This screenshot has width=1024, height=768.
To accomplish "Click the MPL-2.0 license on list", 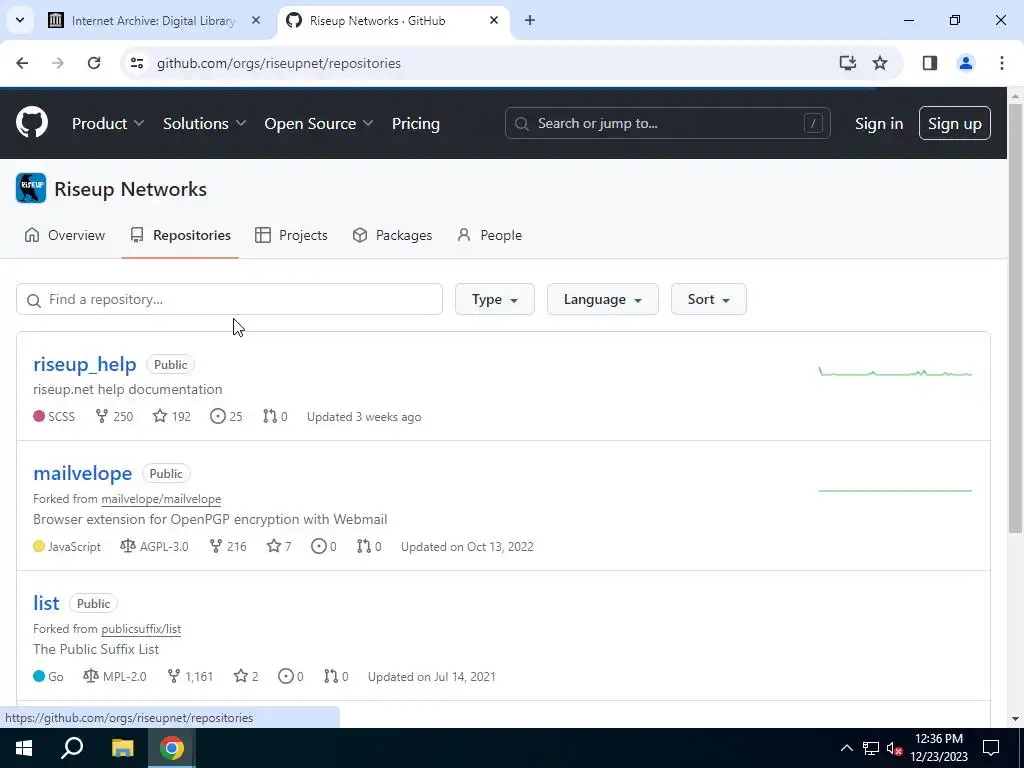I will click(115, 677).
